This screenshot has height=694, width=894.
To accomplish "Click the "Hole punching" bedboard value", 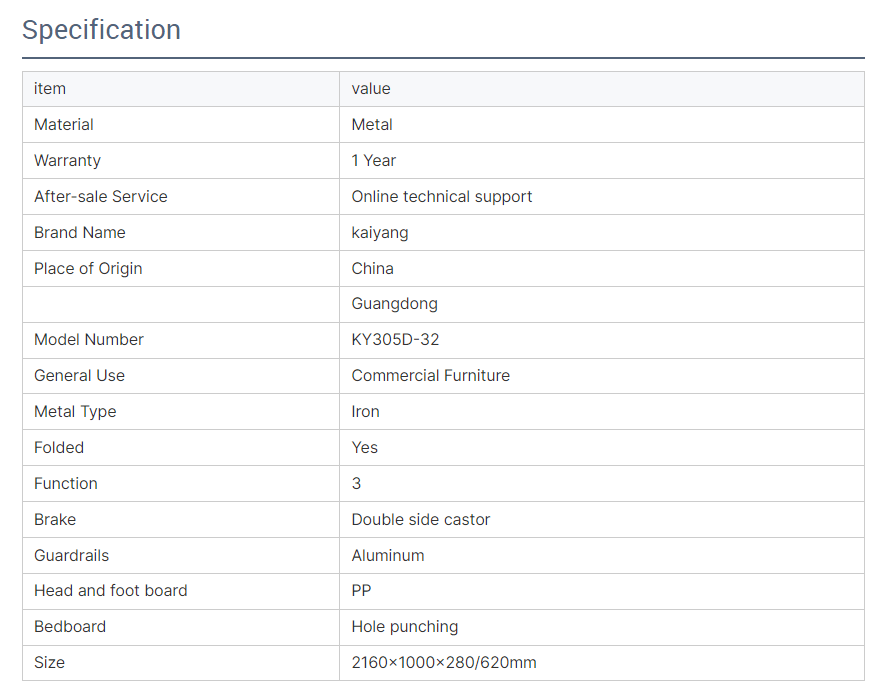I will pos(405,627).
